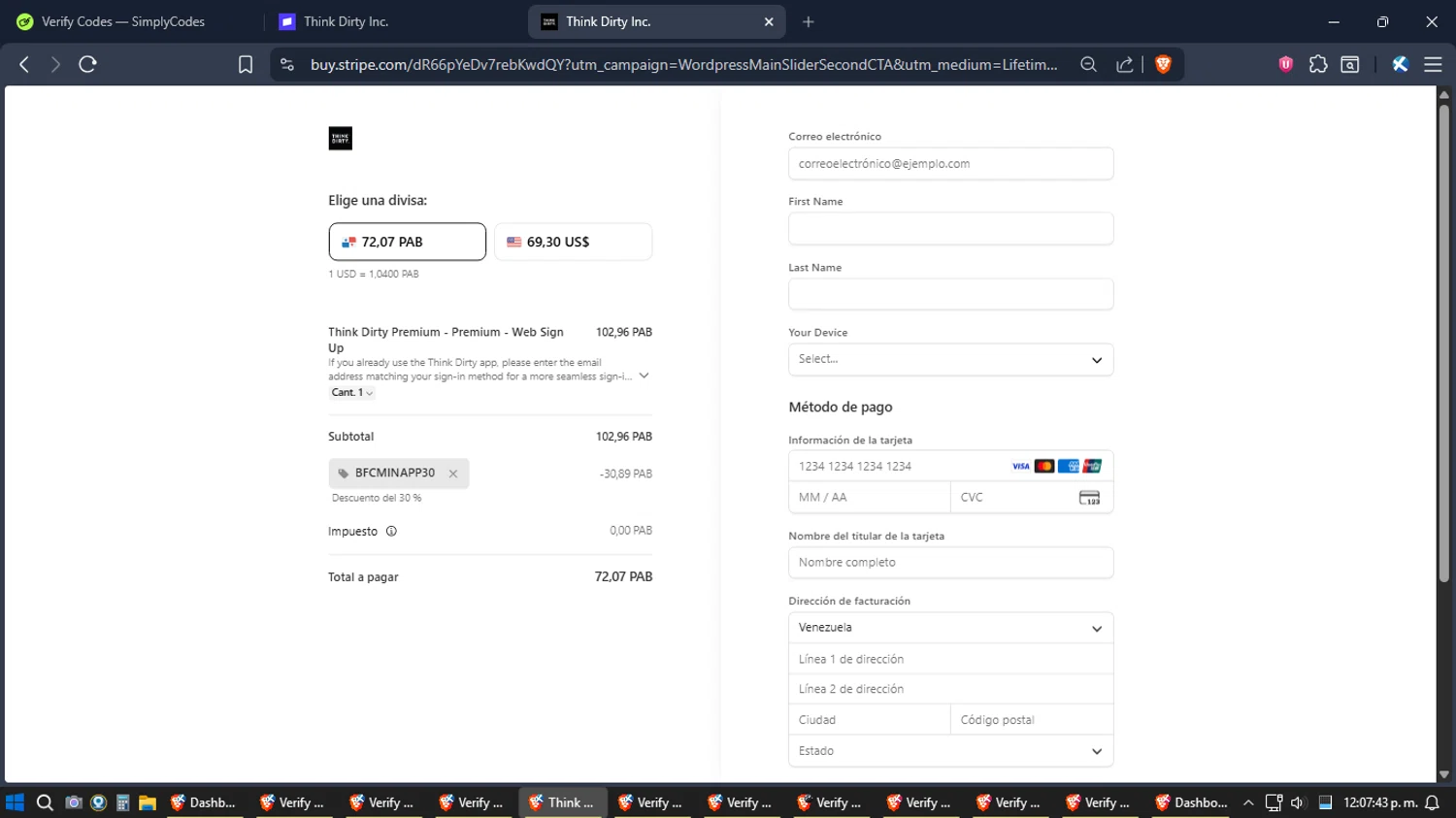Select the 72,07 PAB currency option
The height and width of the screenshot is (818, 1456).
click(407, 242)
